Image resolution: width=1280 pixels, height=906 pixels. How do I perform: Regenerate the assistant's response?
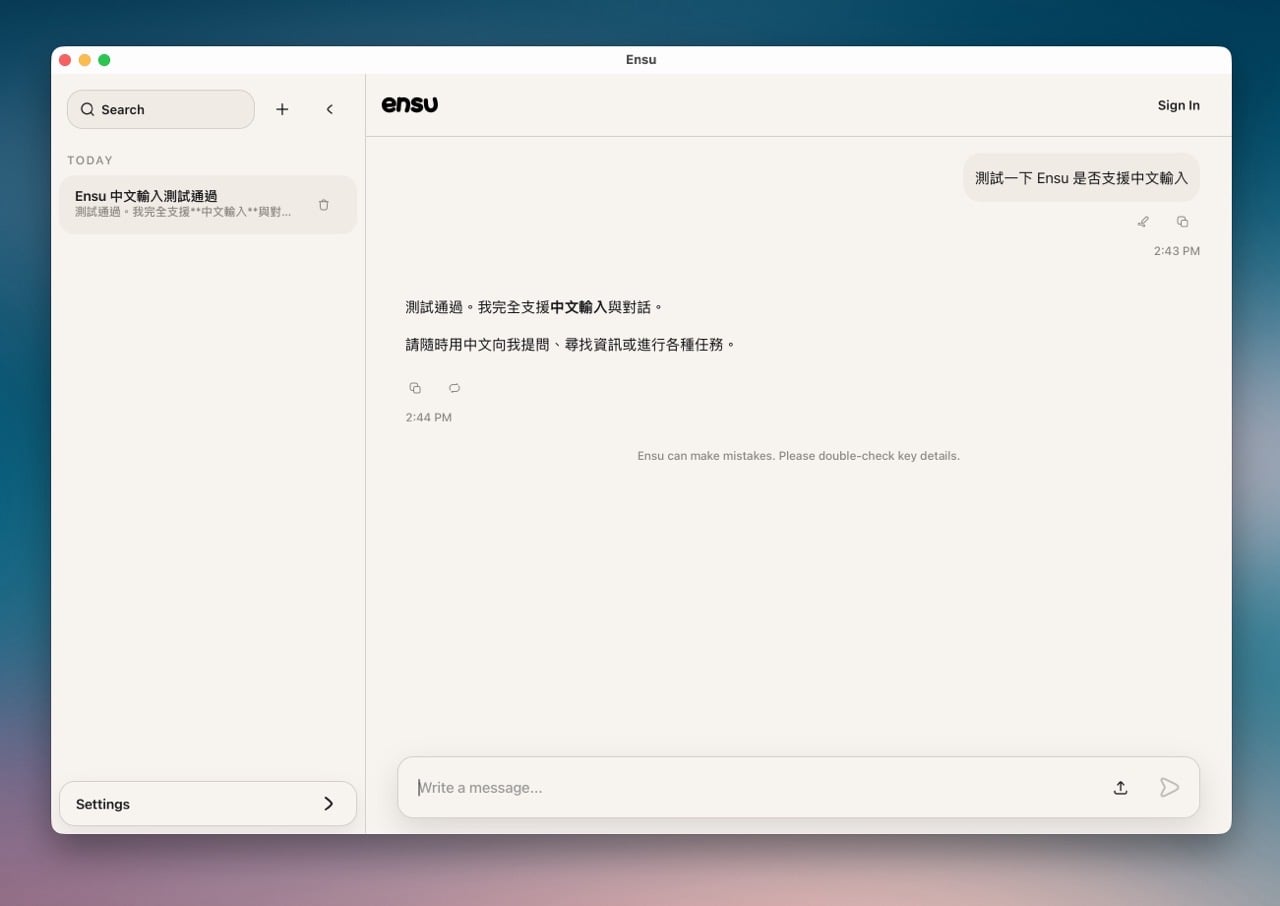pos(454,388)
